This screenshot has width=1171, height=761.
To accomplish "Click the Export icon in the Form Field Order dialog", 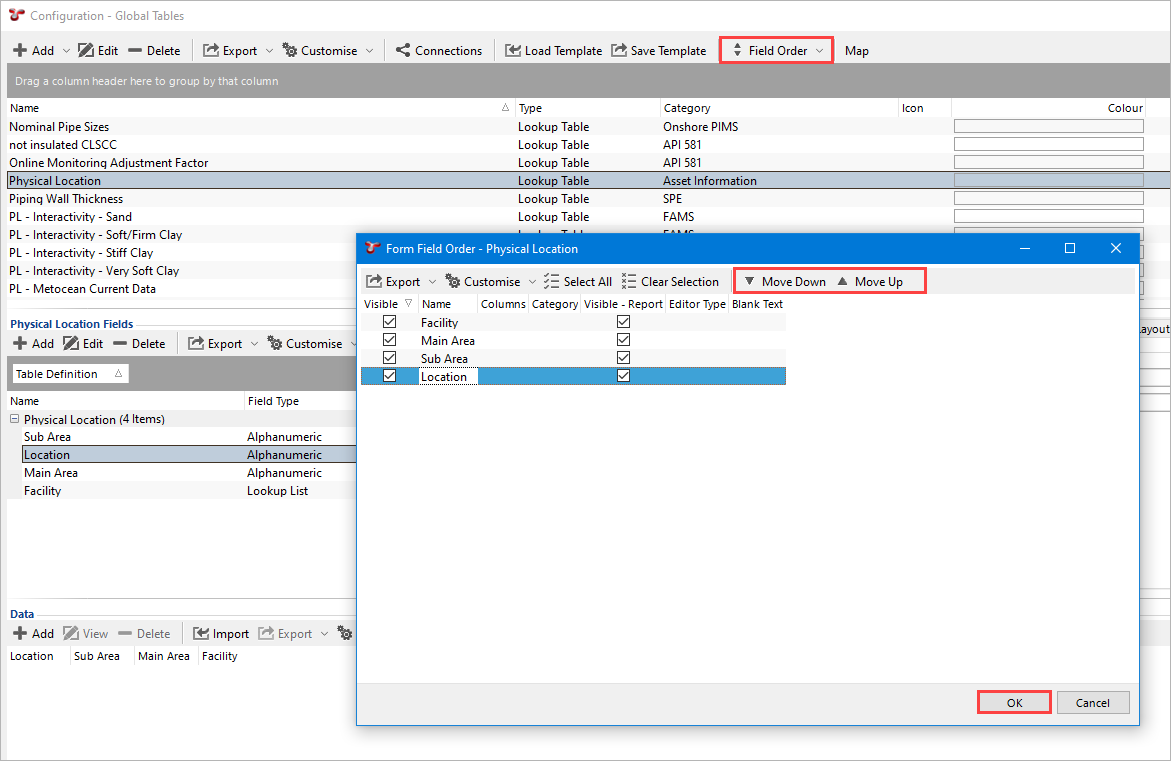I will [374, 281].
